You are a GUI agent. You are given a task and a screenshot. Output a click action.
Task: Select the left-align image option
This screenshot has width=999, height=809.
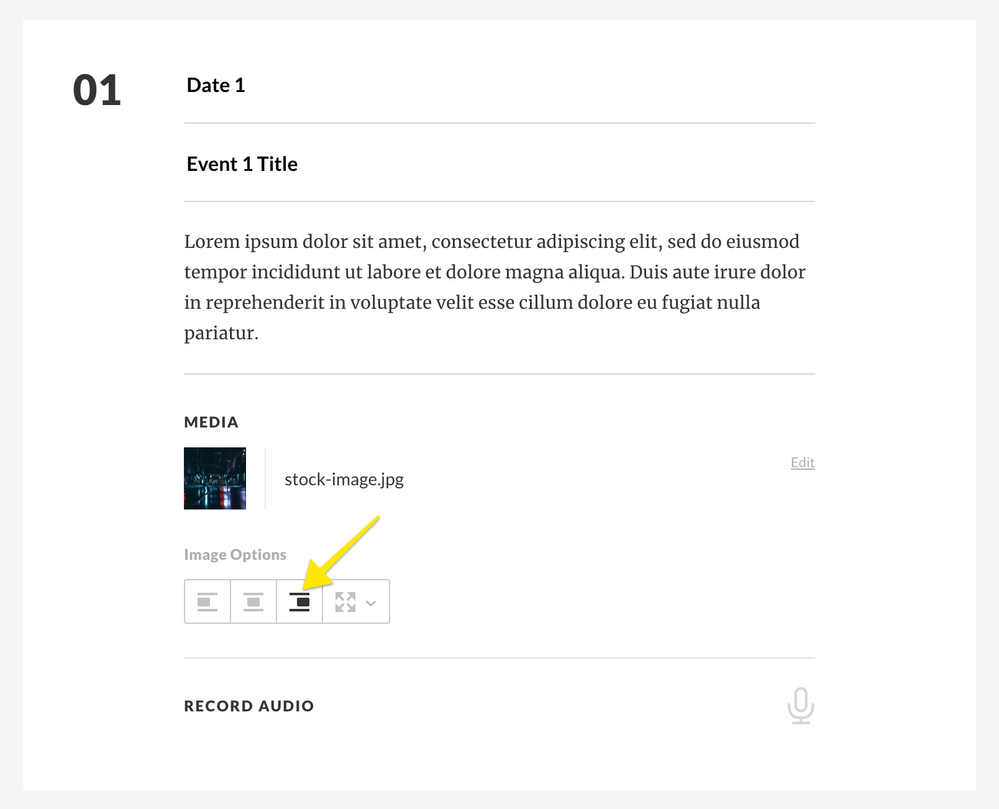pyautogui.click(x=207, y=602)
